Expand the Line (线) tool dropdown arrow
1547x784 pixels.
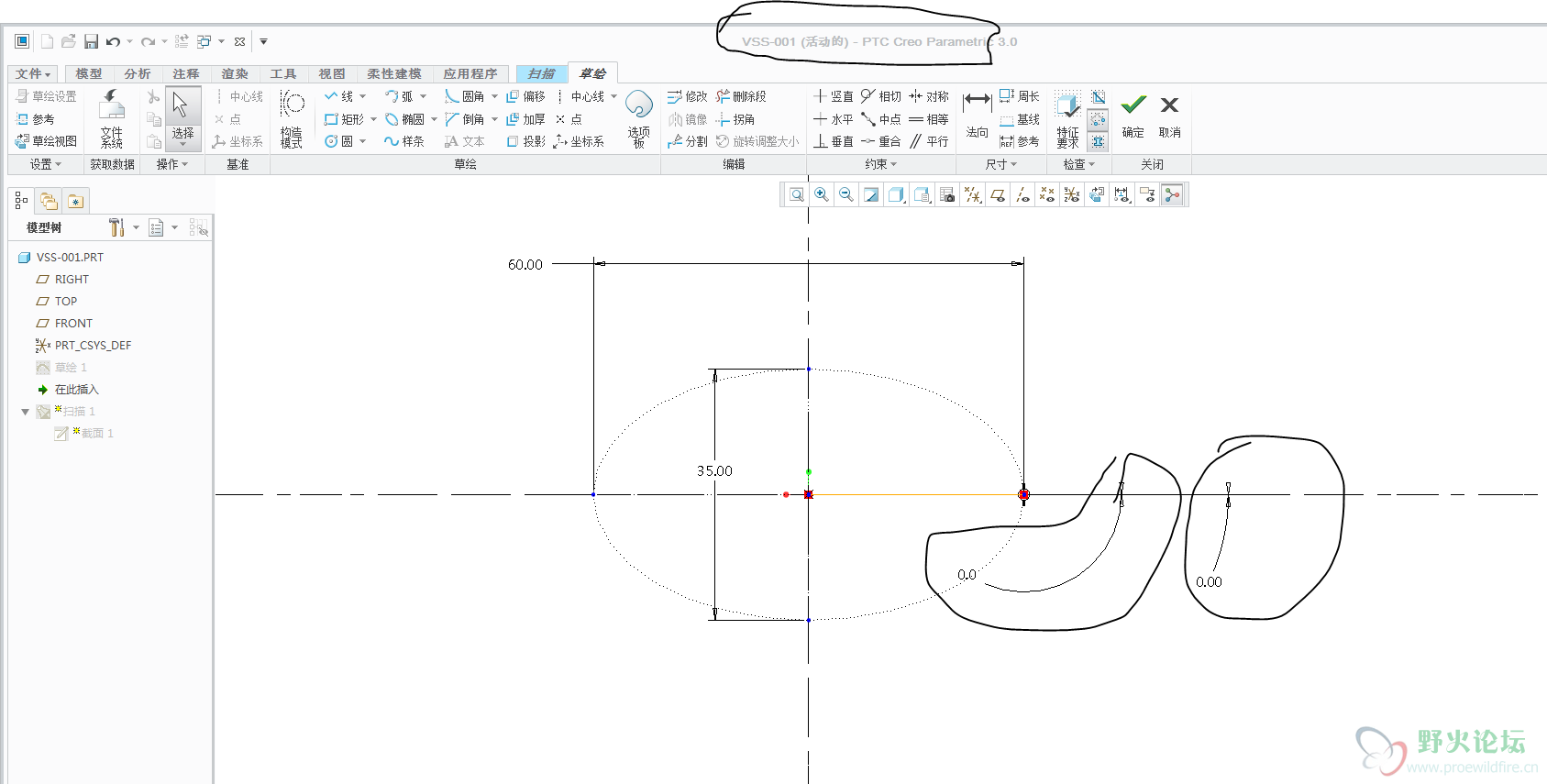pyautogui.click(x=362, y=96)
